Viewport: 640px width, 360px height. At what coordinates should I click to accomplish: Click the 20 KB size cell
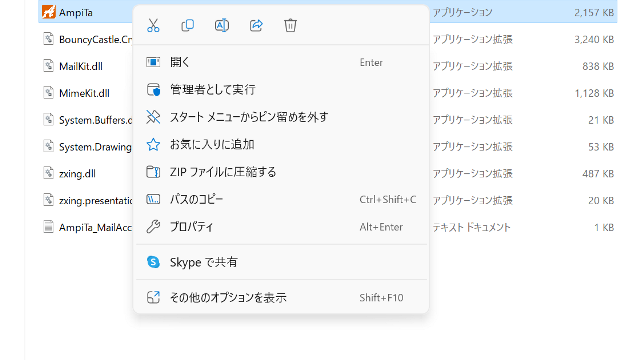pyautogui.click(x=601, y=200)
